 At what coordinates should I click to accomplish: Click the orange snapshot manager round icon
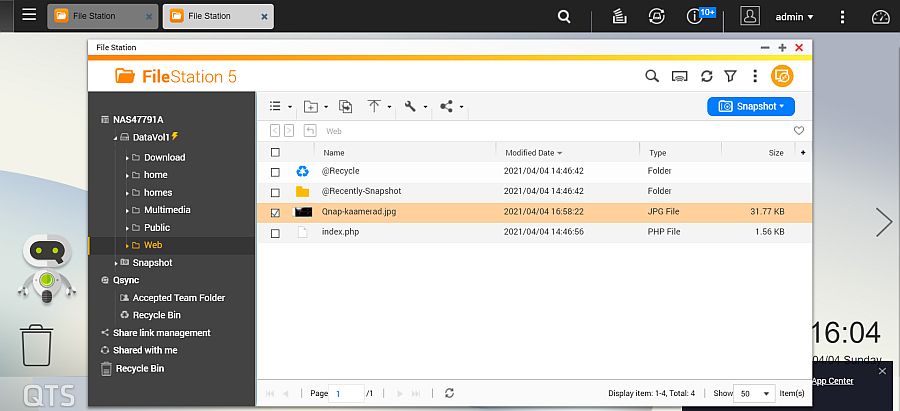(x=782, y=76)
